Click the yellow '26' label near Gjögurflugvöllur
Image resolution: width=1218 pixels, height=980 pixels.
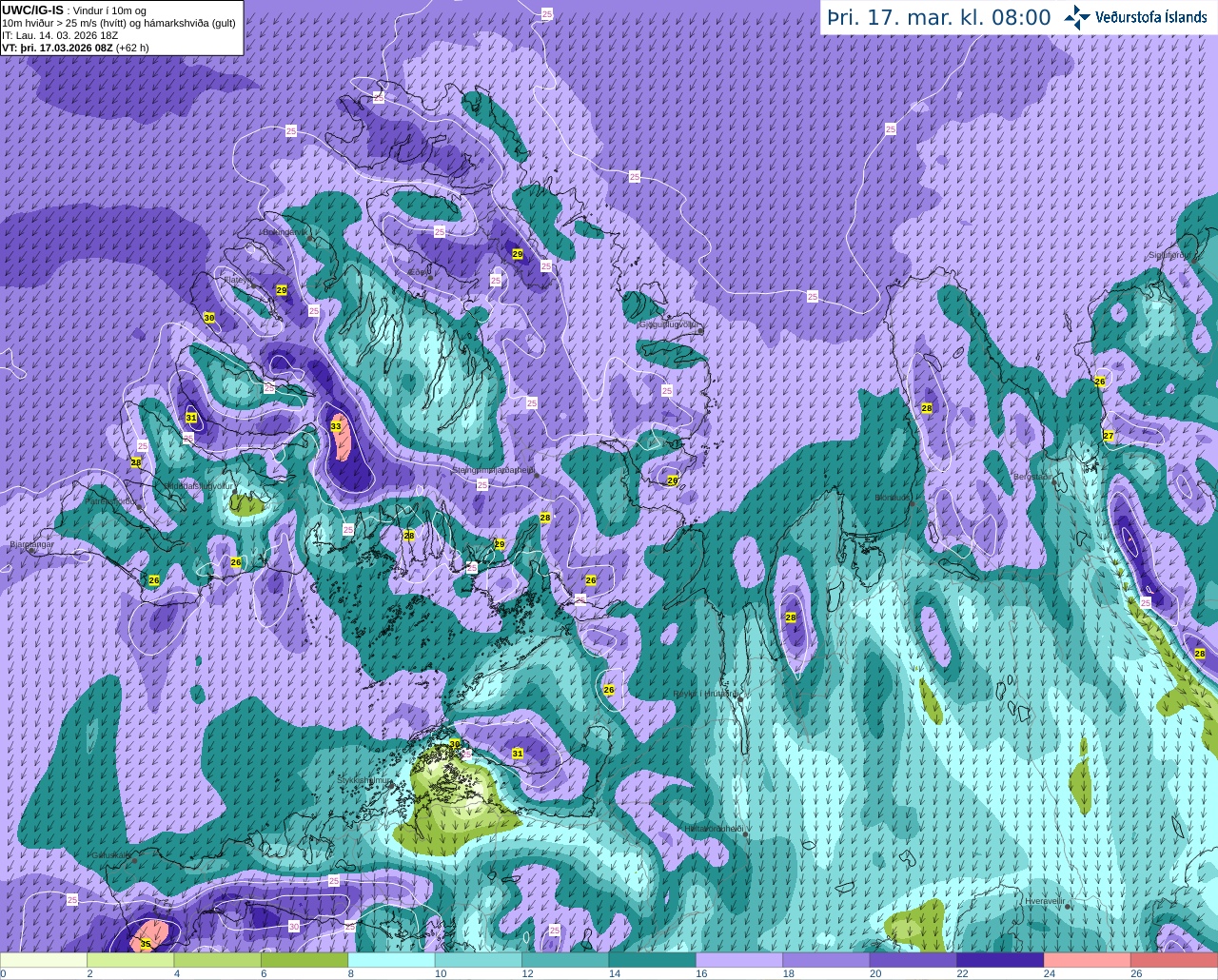coord(673,480)
